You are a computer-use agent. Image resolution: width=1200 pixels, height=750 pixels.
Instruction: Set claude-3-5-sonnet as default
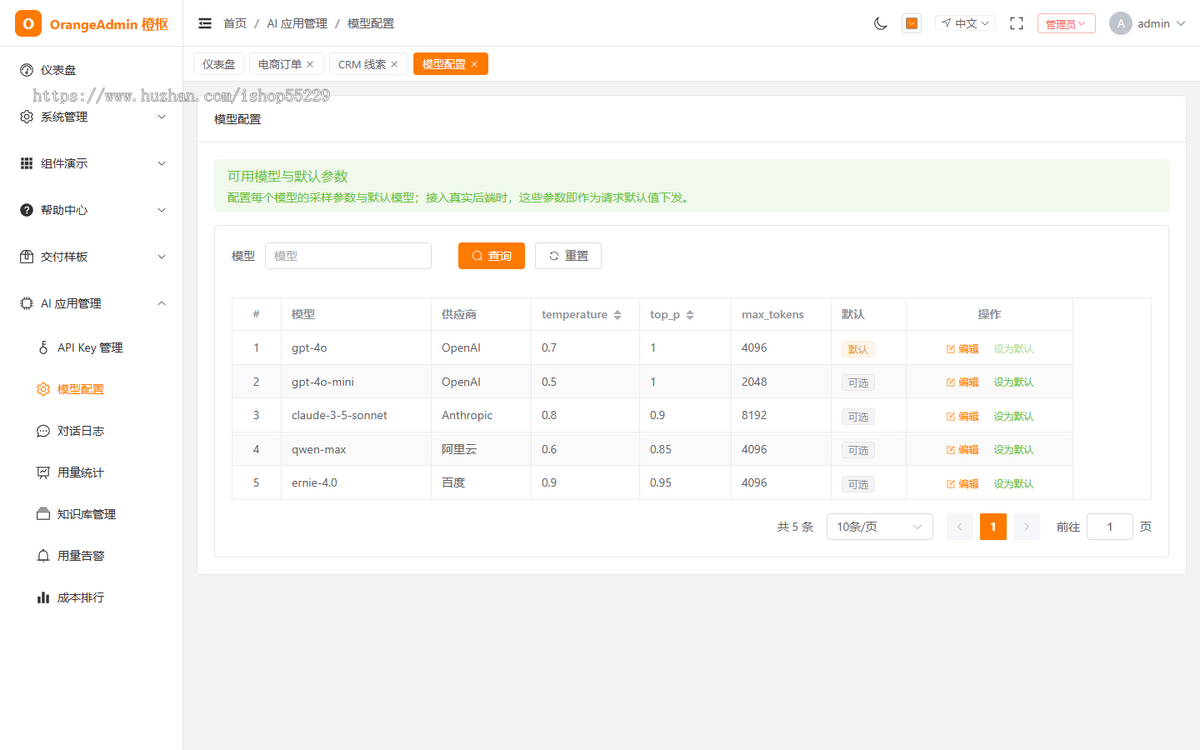click(x=1014, y=416)
